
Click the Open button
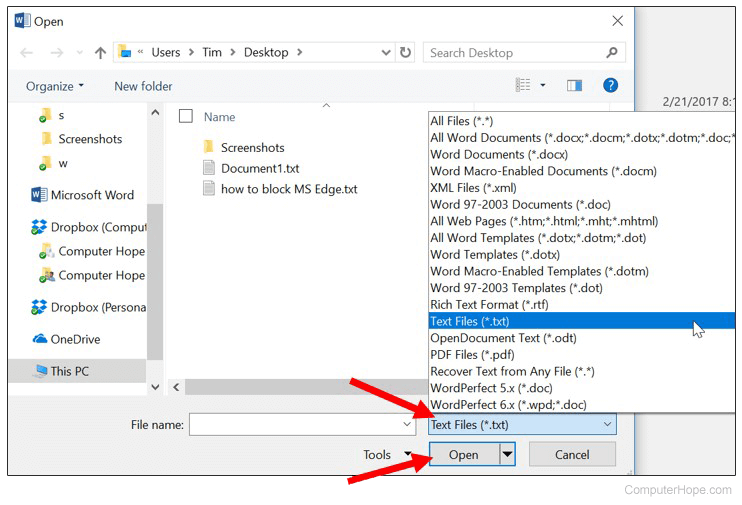(464, 454)
